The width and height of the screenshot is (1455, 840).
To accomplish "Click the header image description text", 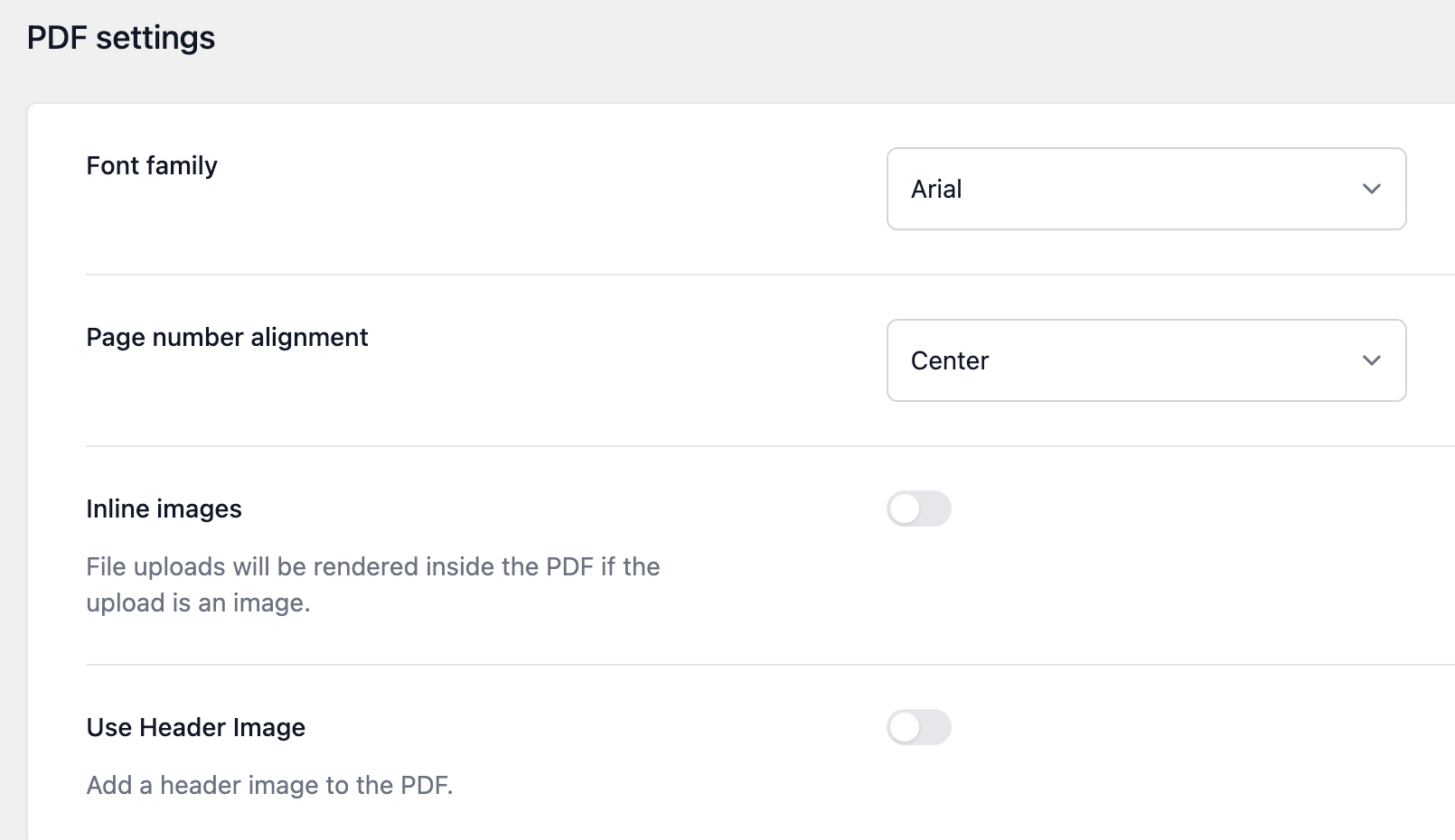I will [271, 785].
